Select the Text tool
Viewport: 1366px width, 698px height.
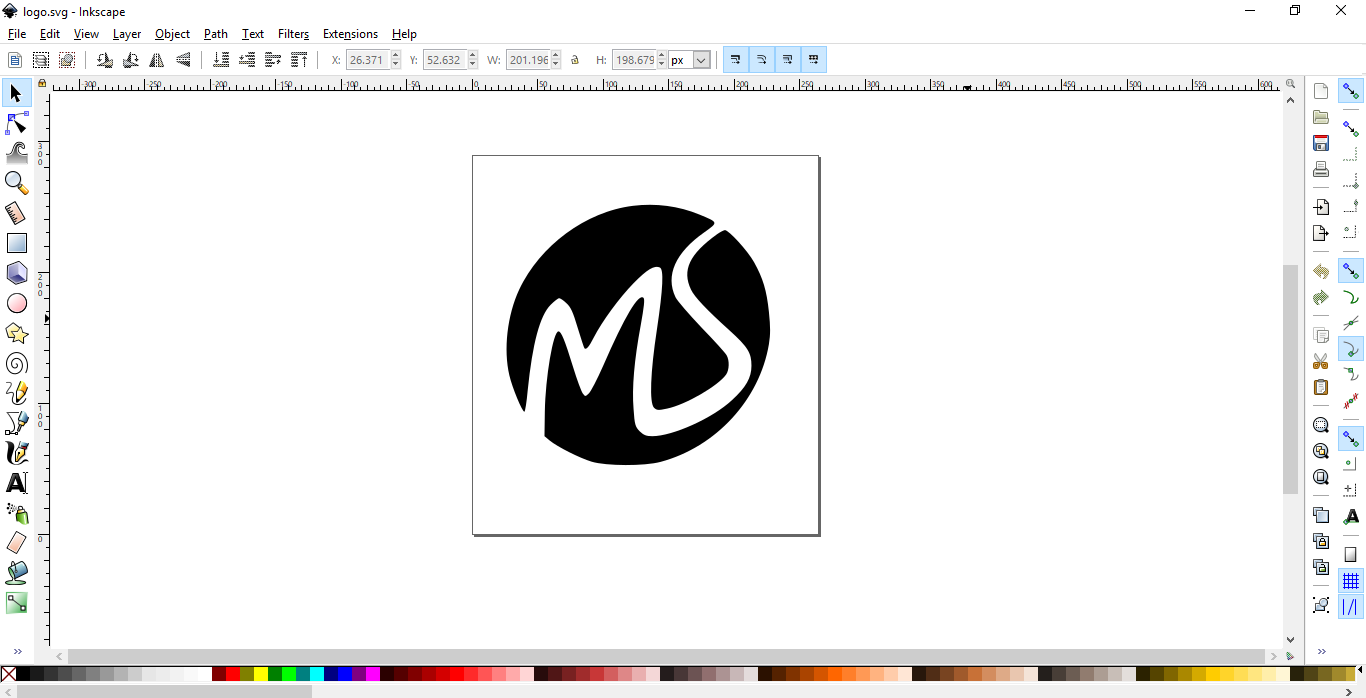tap(16, 483)
